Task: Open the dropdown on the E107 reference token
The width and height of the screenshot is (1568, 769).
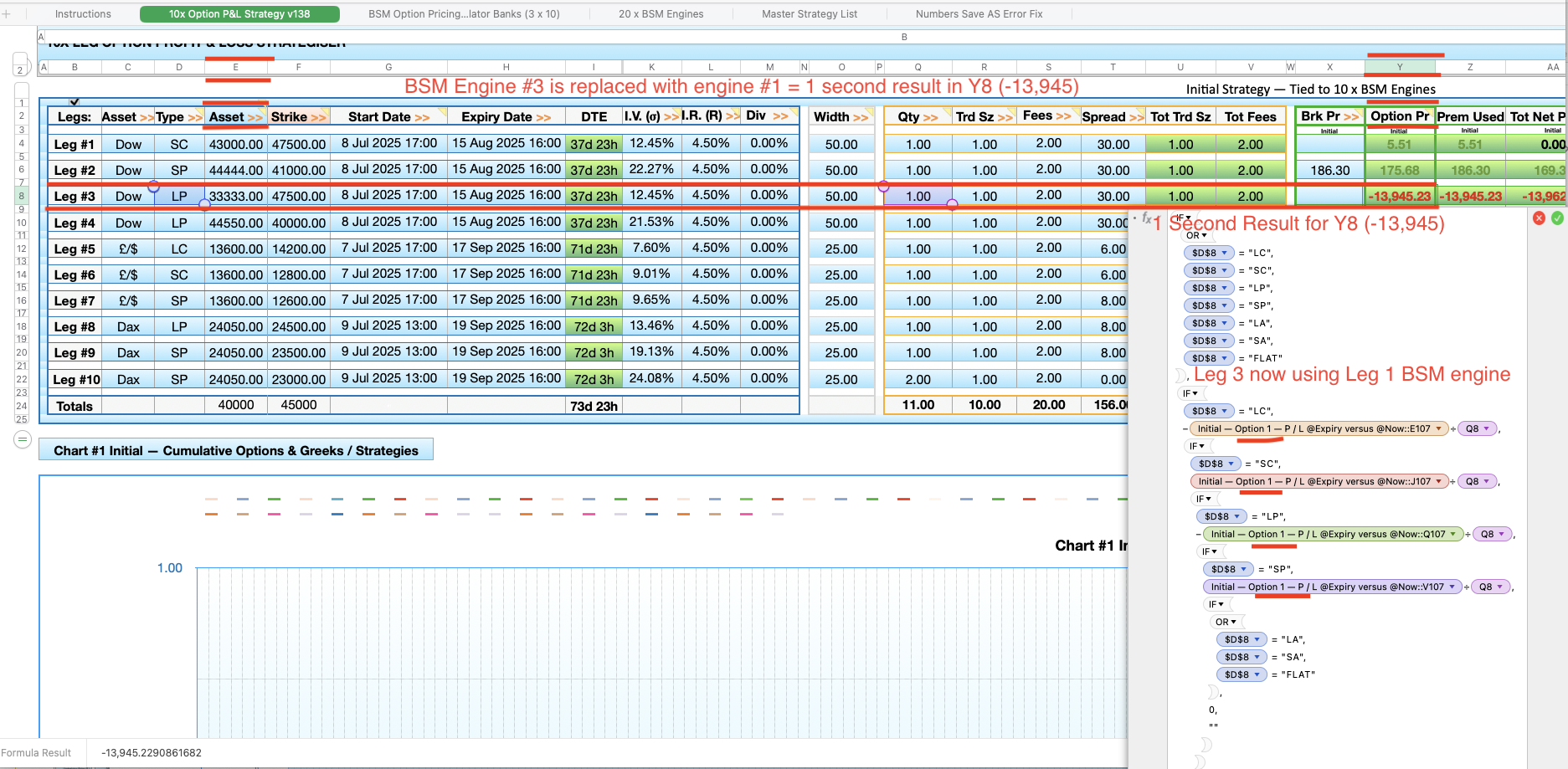Action: point(1439,428)
